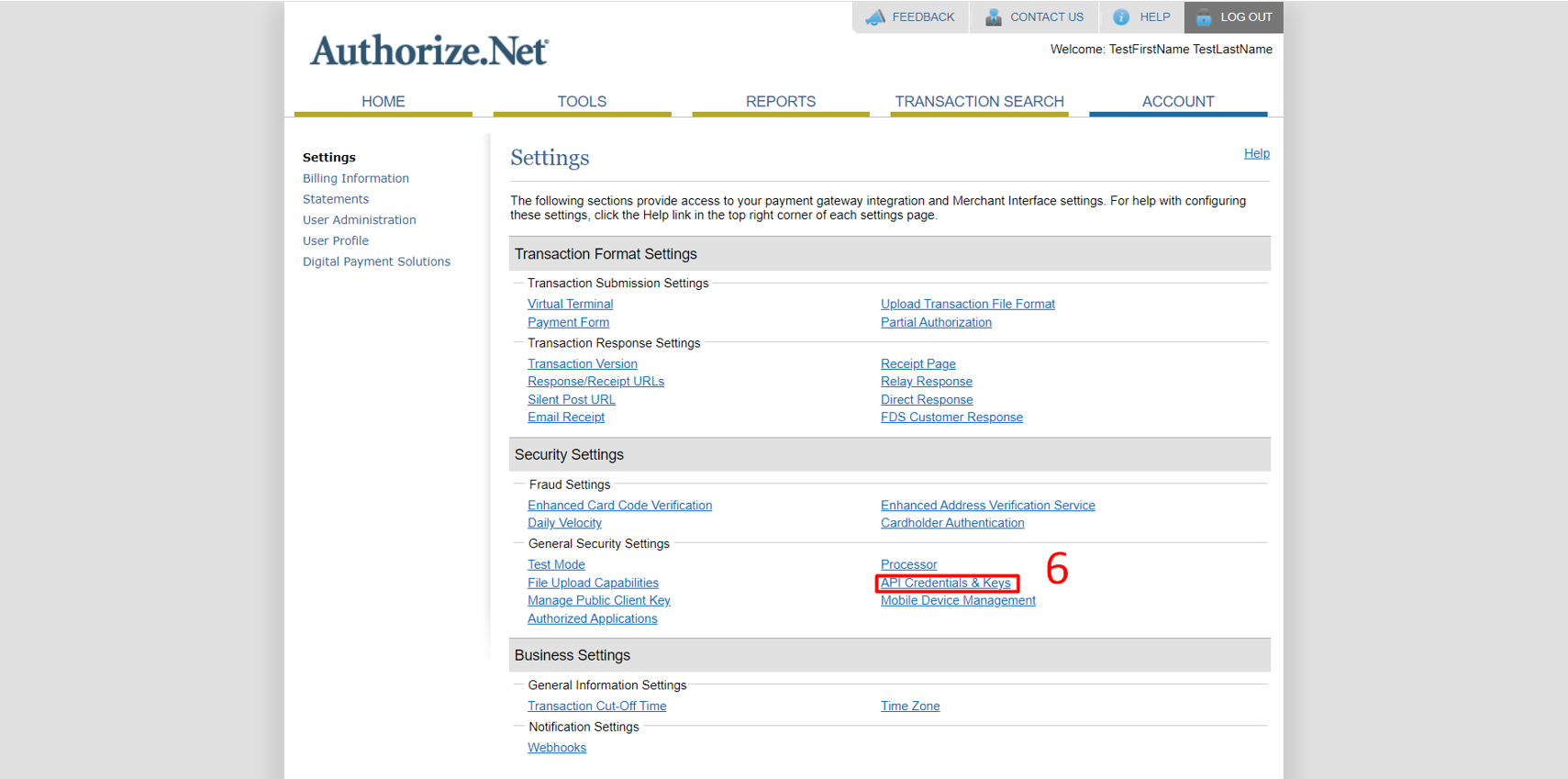Click the Contact Us person icon
The width and height of the screenshot is (1568, 779).
pyautogui.click(x=993, y=17)
